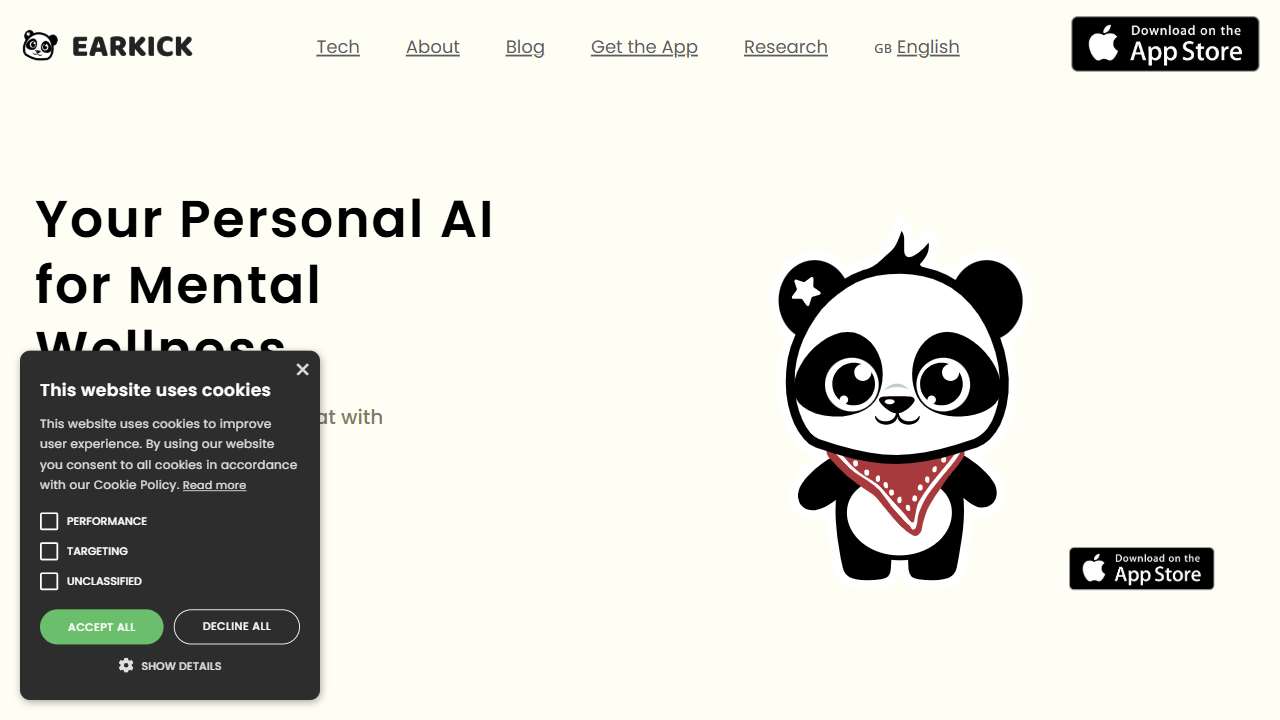Image resolution: width=1280 pixels, height=720 pixels.
Task: Click the gear icon beside Show Details
Action: pos(126,665)
